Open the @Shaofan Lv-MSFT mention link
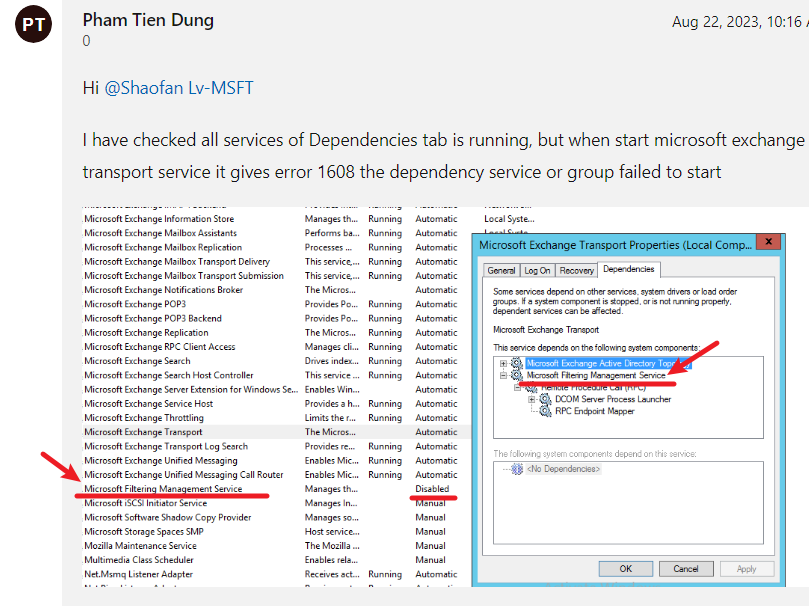This screenshot has height=606, width=809. pos(179,88)
